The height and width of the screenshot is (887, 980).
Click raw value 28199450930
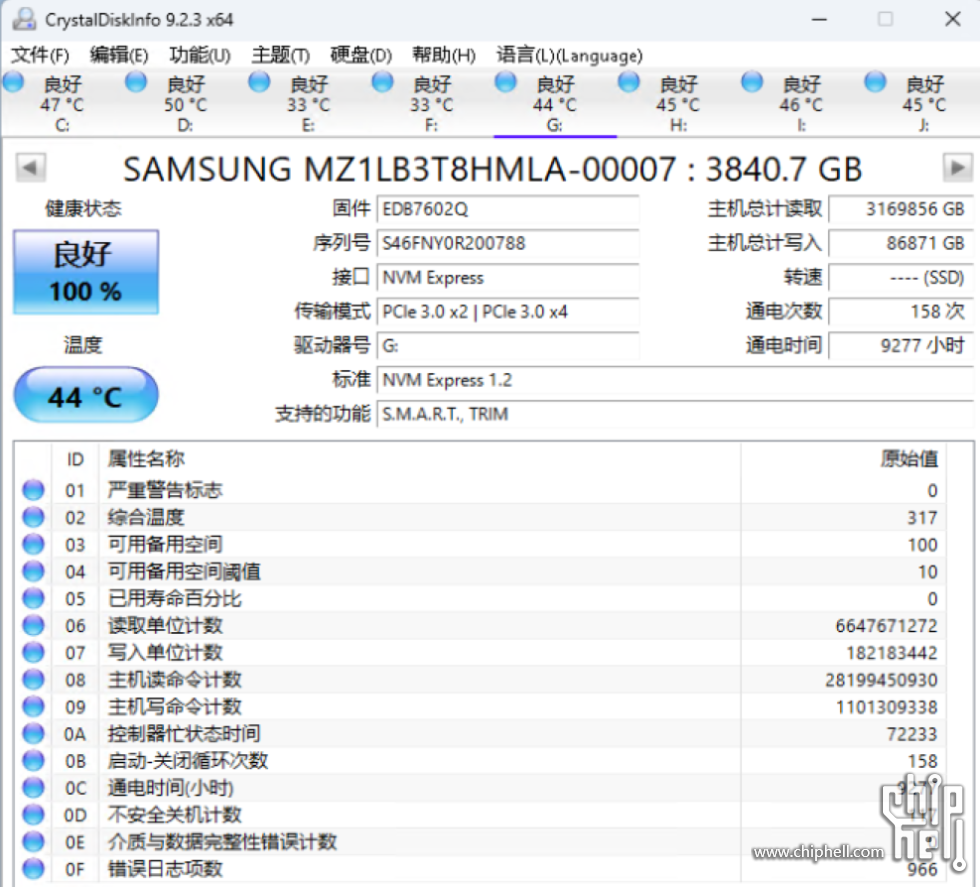(x=881, y=679)
